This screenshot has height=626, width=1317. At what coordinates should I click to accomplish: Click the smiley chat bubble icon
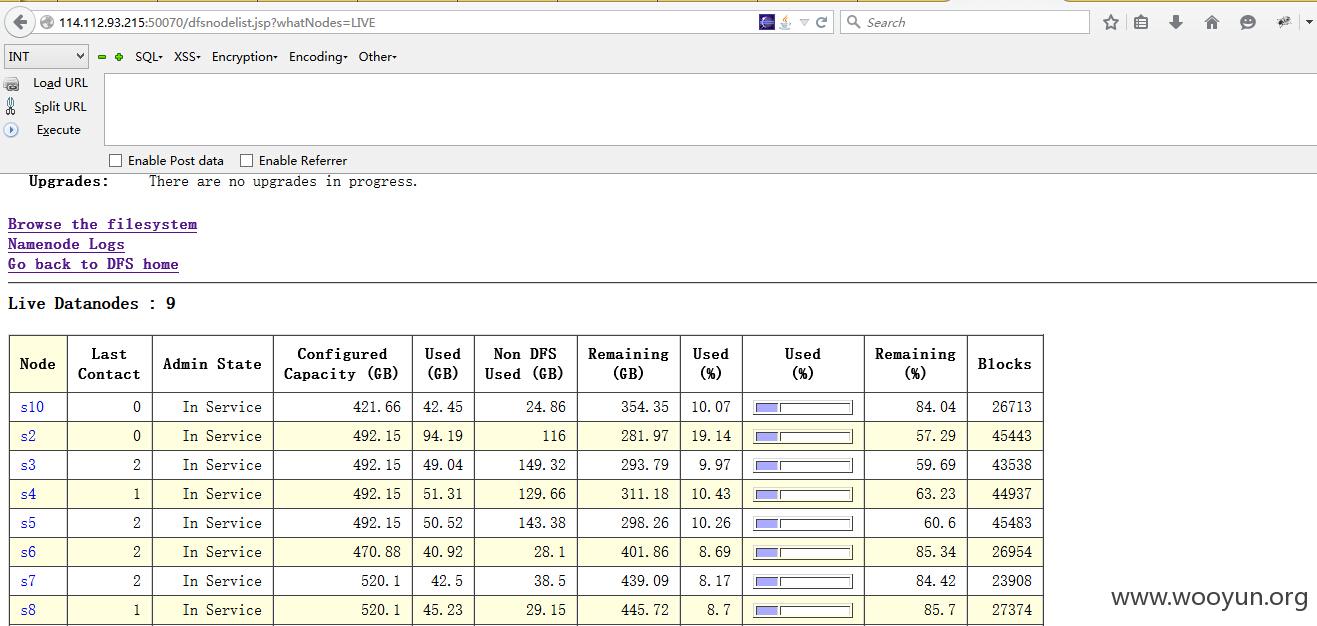pos(1248,22)
